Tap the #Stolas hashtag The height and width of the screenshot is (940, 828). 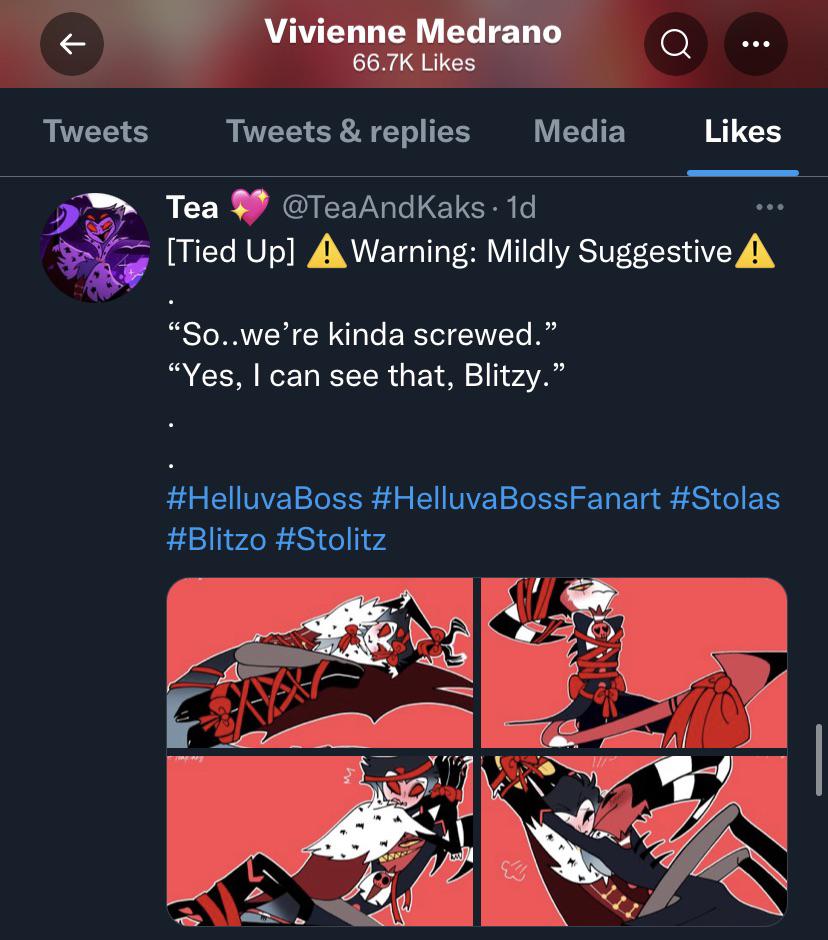(x=725, y=498)
